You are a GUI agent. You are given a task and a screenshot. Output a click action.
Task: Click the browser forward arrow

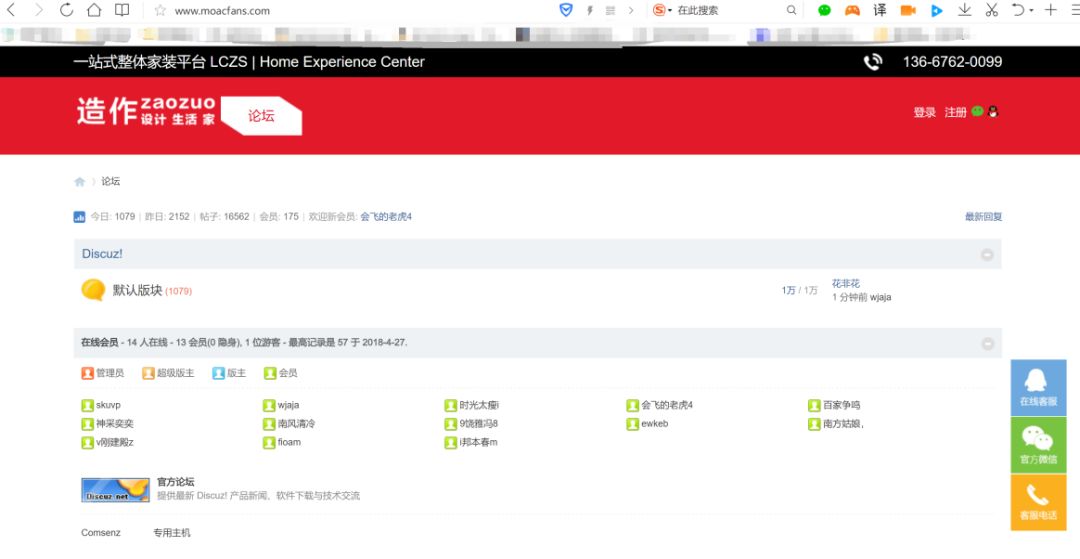(39, 10)
